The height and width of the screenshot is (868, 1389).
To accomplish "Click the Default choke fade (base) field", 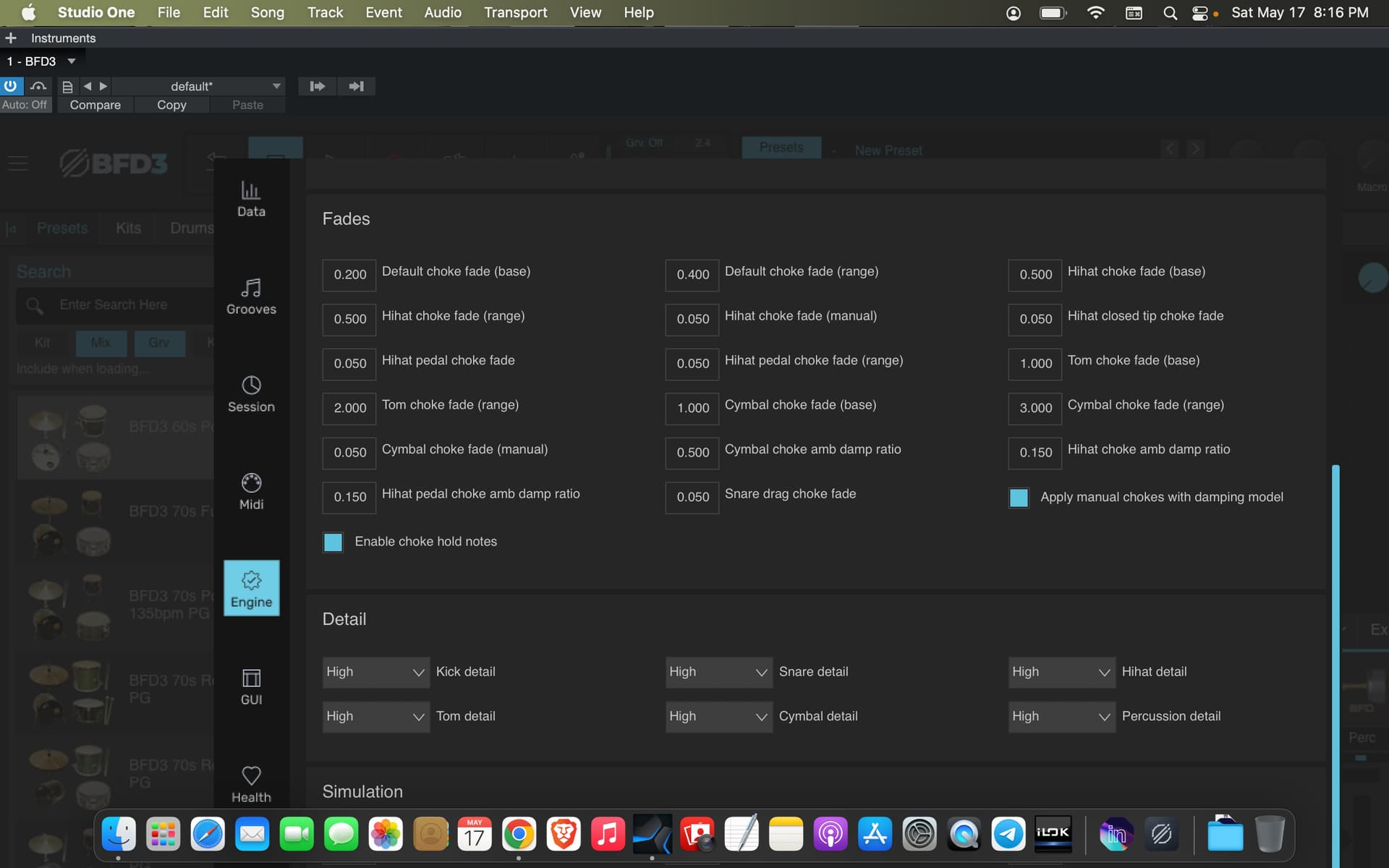I will (349, 275).
